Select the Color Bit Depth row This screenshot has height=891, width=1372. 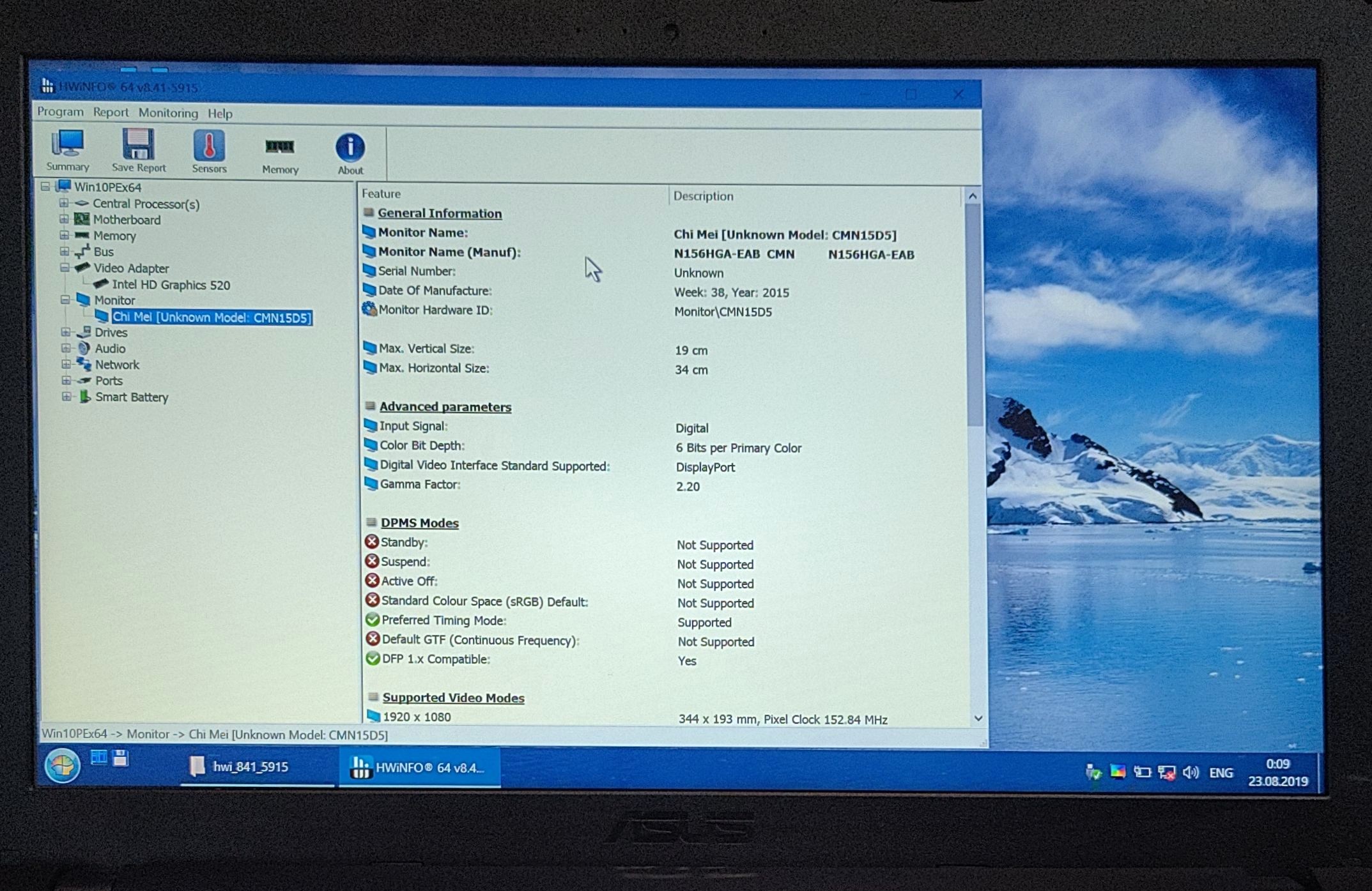[x=662, y=446]
